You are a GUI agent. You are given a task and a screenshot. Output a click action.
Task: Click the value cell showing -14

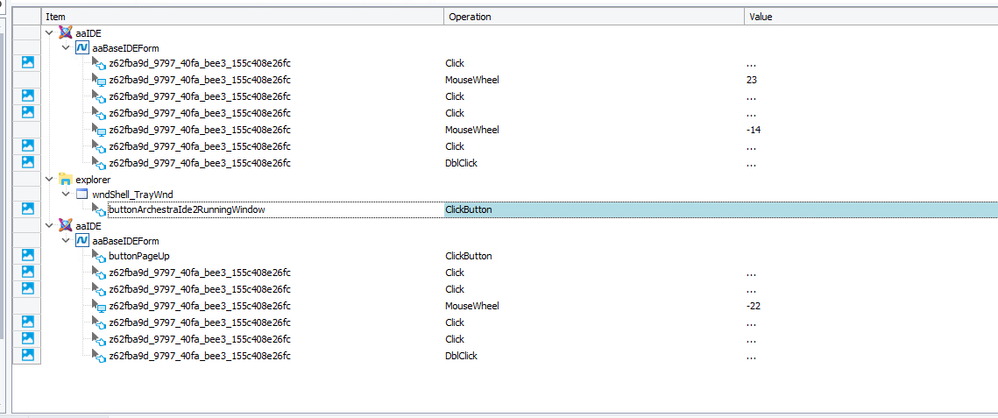tap(754, 129)
